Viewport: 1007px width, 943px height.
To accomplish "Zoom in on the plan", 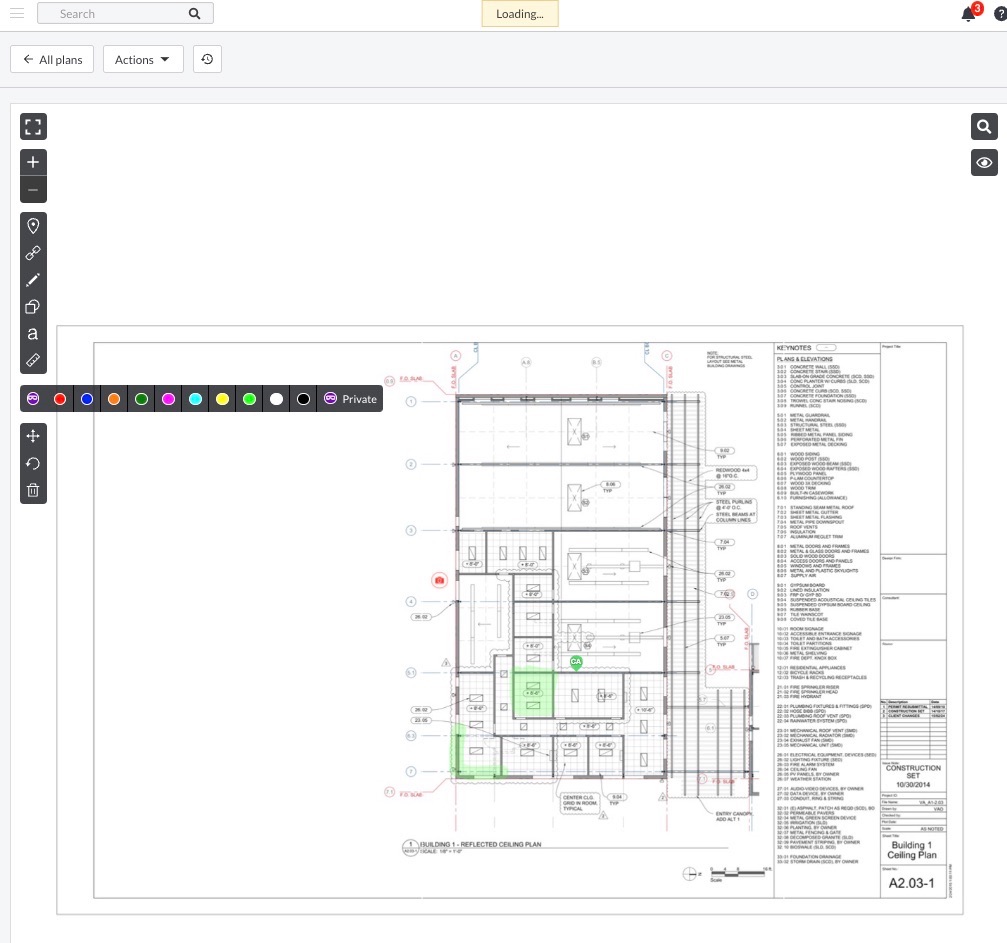I will 33,163.
